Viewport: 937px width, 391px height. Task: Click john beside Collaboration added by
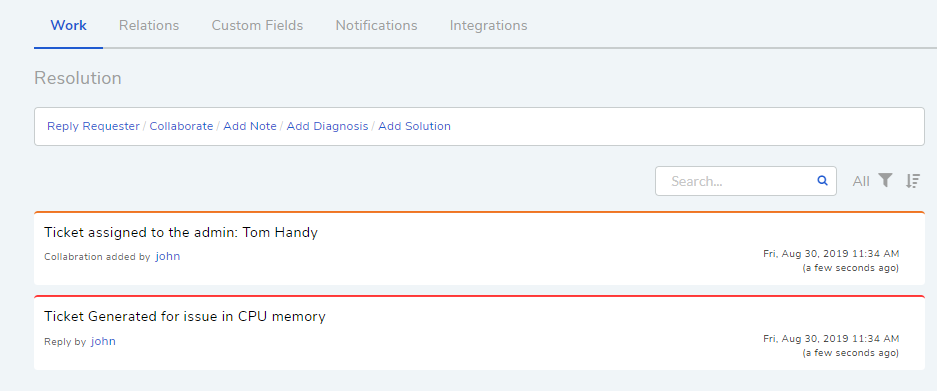168,256
